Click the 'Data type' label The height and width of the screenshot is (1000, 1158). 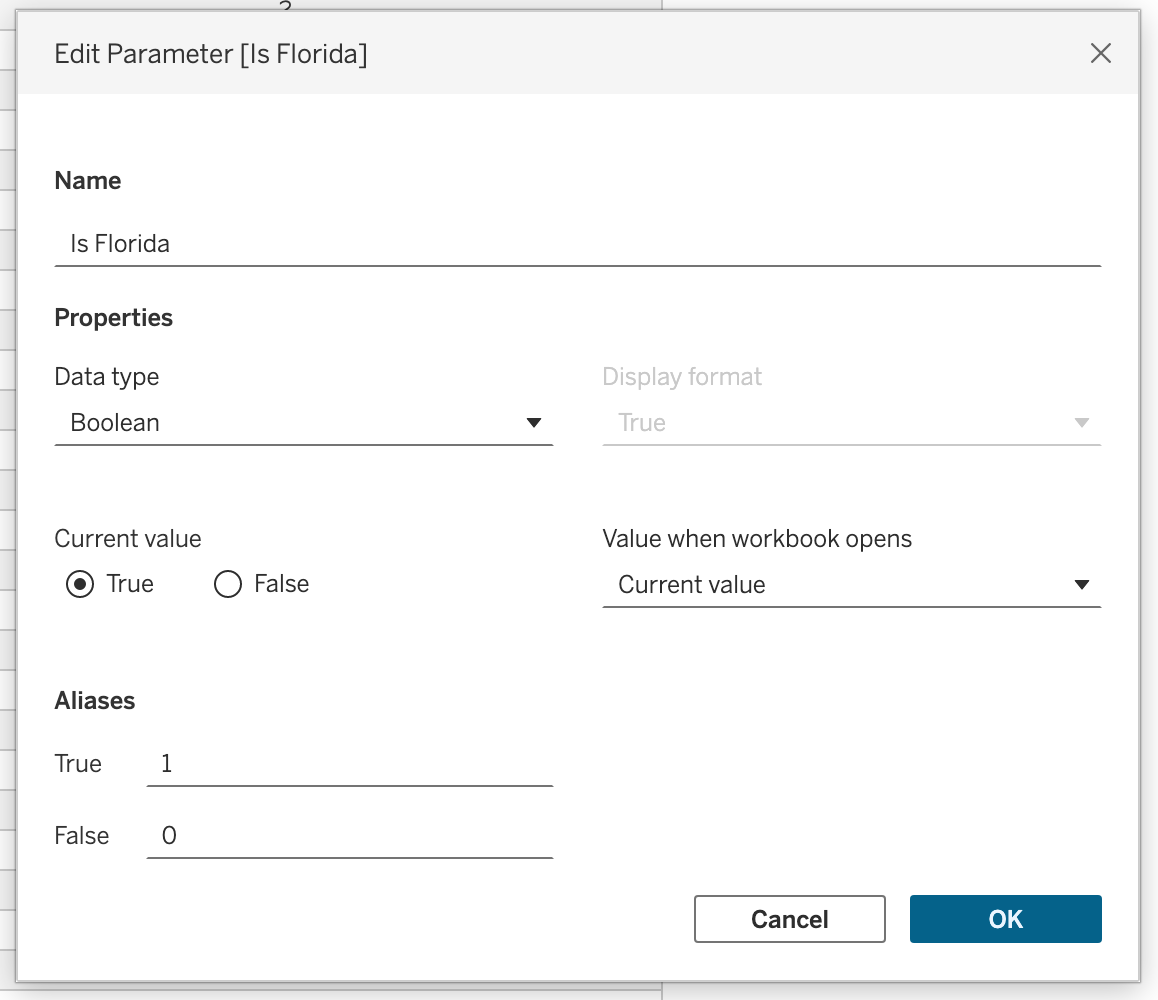pyautogui.click(x=106, y=377)
